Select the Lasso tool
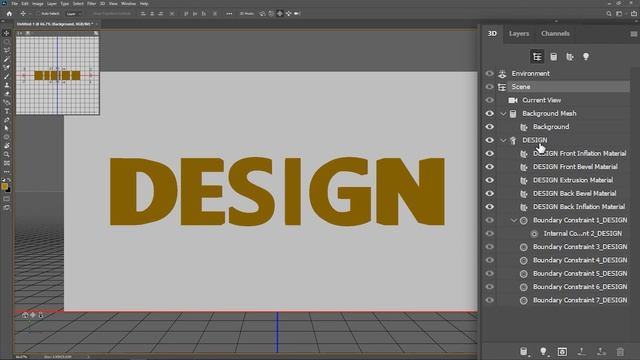 click(x=7, y=50)
